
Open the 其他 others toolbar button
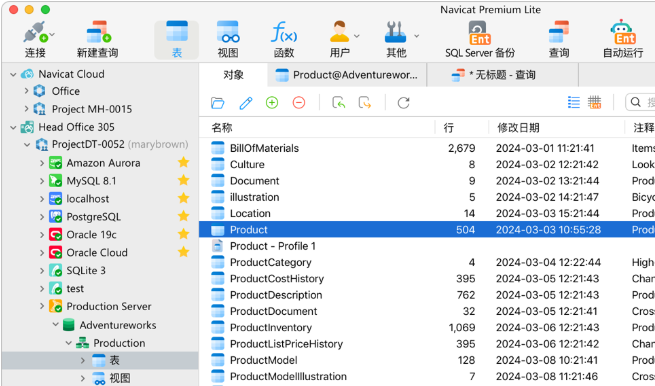tap(396, 40)
